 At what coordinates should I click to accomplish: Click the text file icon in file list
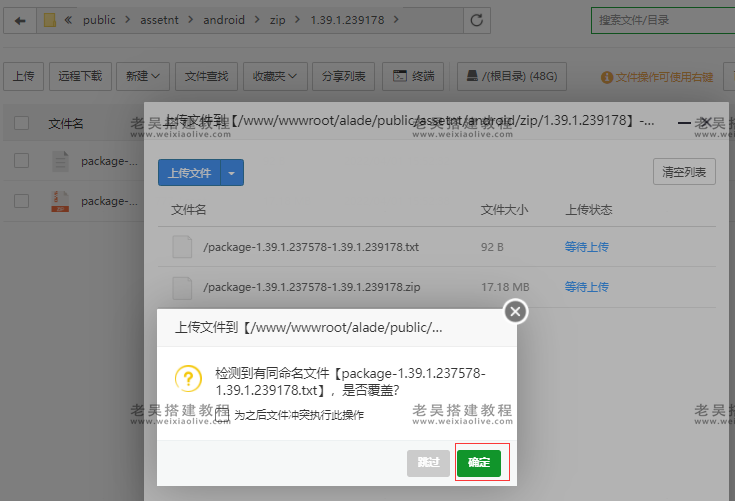60,161
